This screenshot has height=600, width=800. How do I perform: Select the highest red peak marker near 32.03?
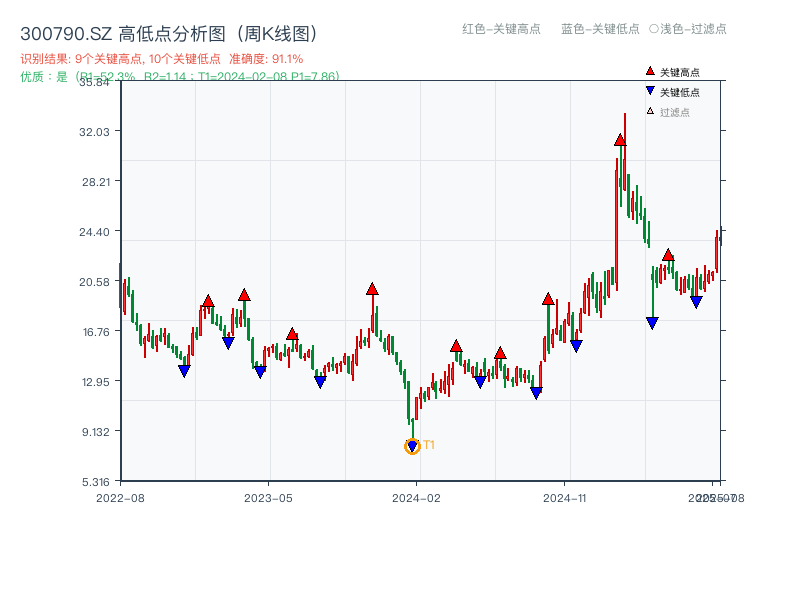coord(620,140)
